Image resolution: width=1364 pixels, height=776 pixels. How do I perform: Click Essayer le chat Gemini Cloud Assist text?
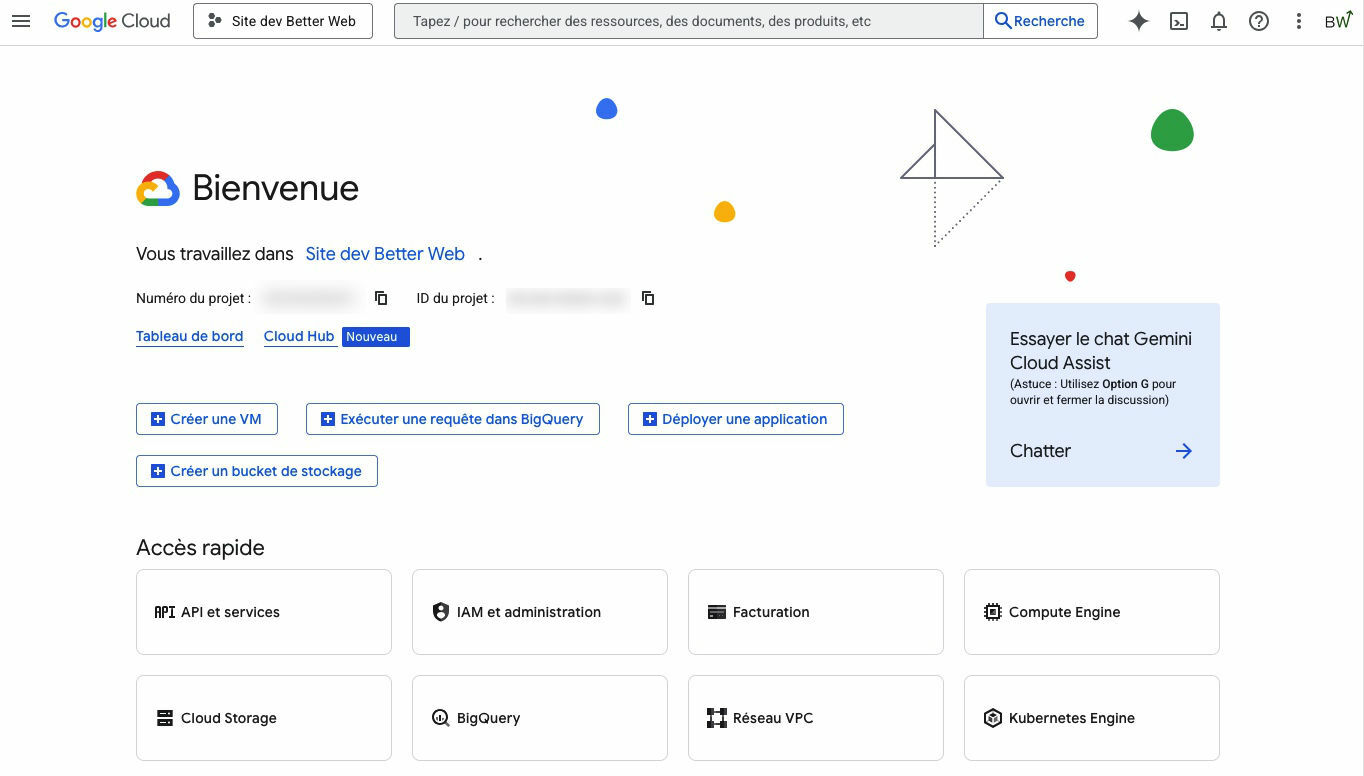1101,351
